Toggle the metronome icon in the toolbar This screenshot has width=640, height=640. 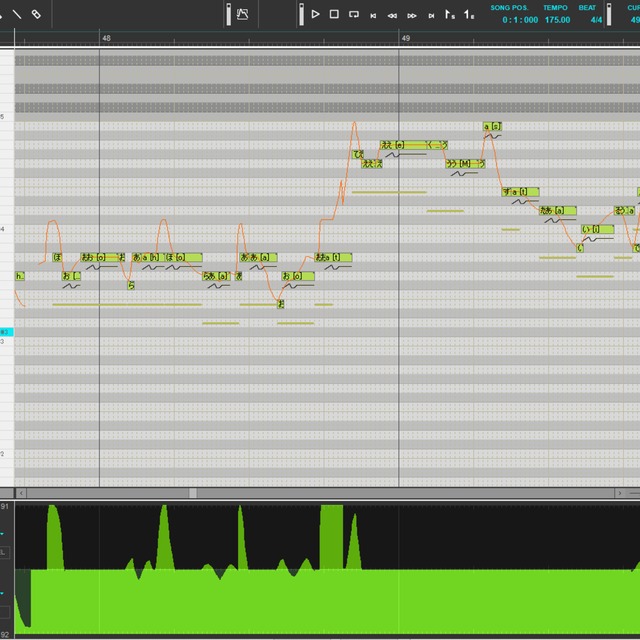coord(242,14)
